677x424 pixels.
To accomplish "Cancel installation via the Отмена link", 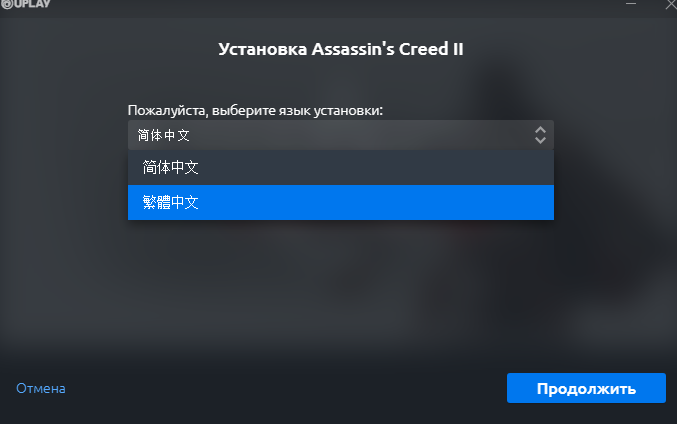I will coord(41,388).
